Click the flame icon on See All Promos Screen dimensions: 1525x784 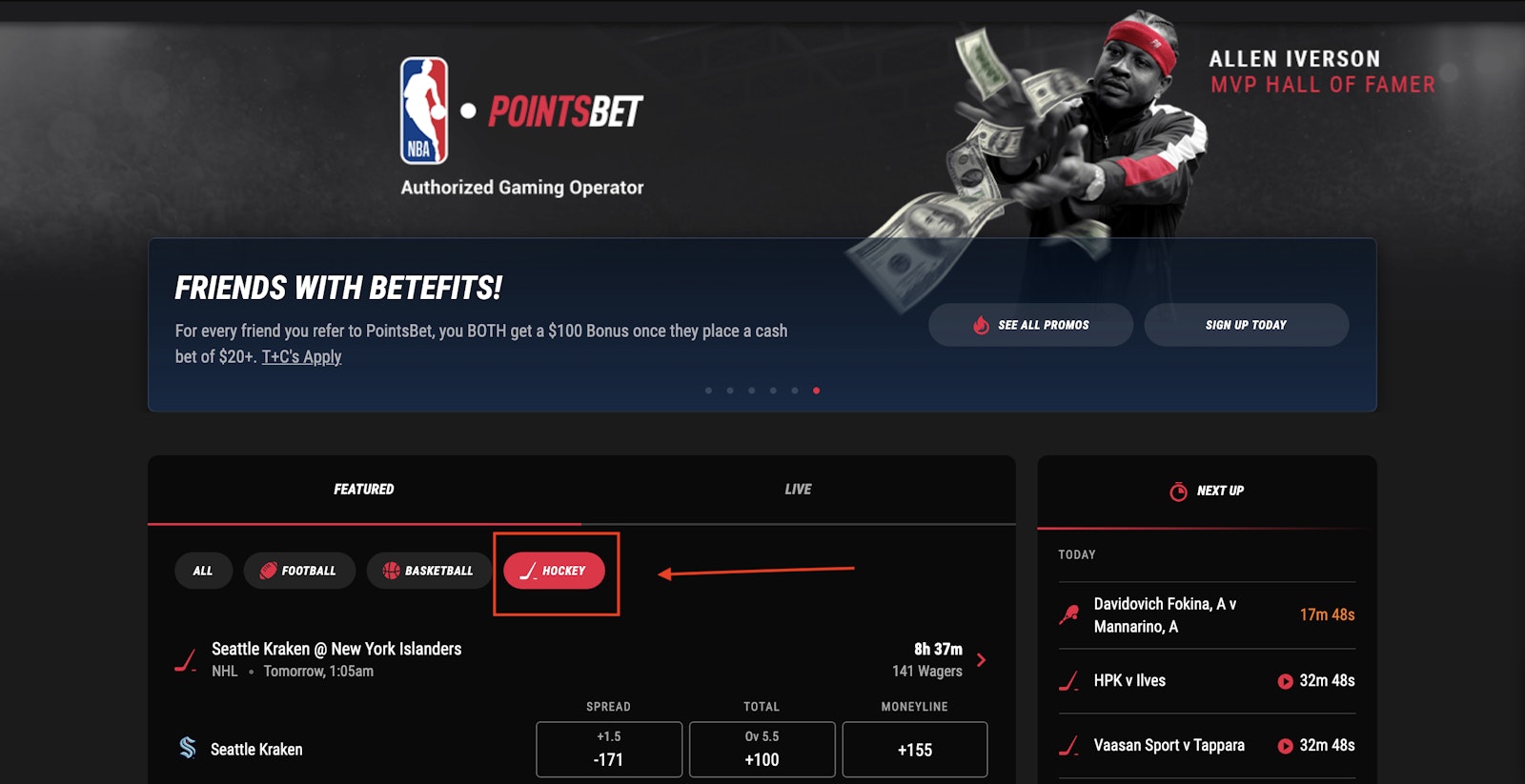pos(981,325)
